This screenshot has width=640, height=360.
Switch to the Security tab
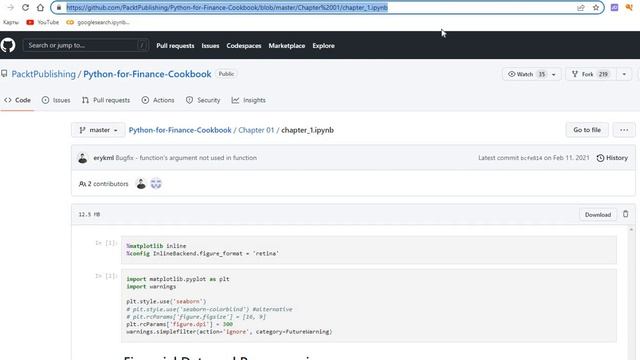point(203,100)
